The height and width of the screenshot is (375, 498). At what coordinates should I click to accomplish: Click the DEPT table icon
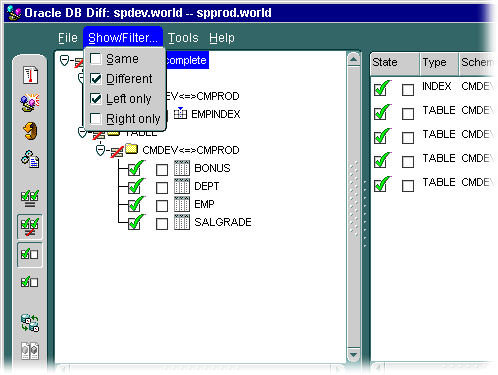182,186
